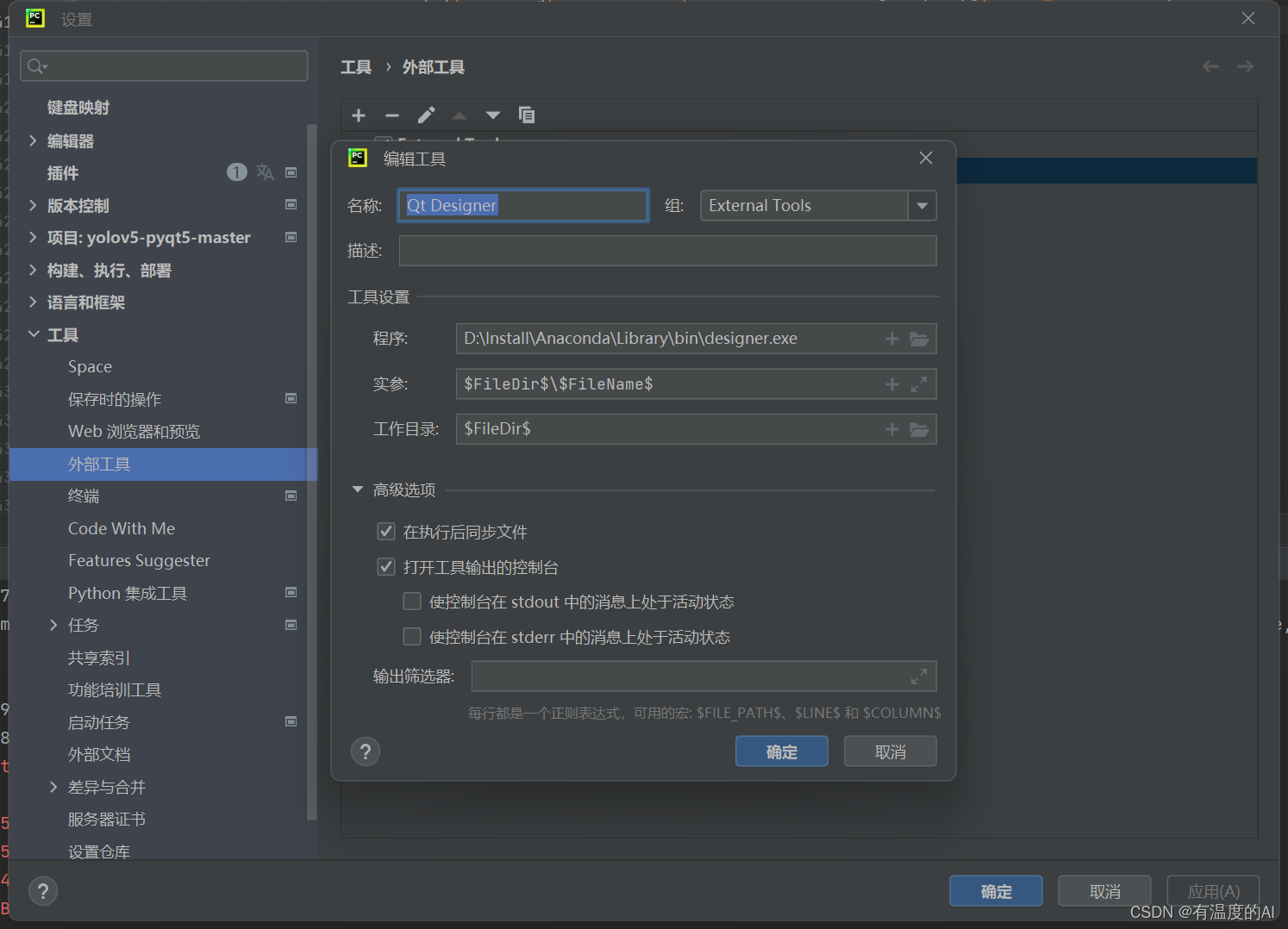This screenshot has width=1288, height=929.
Task: Cancel the 编辑工具 dialog
Action: click(891, 751)
